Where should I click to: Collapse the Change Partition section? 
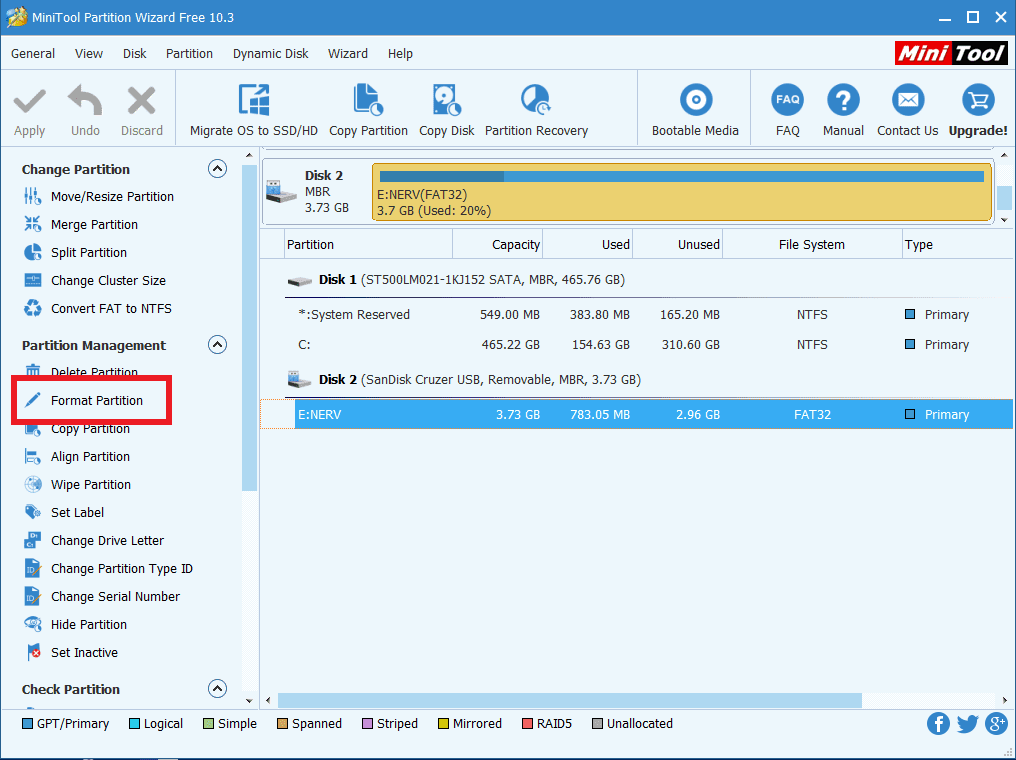217,169
